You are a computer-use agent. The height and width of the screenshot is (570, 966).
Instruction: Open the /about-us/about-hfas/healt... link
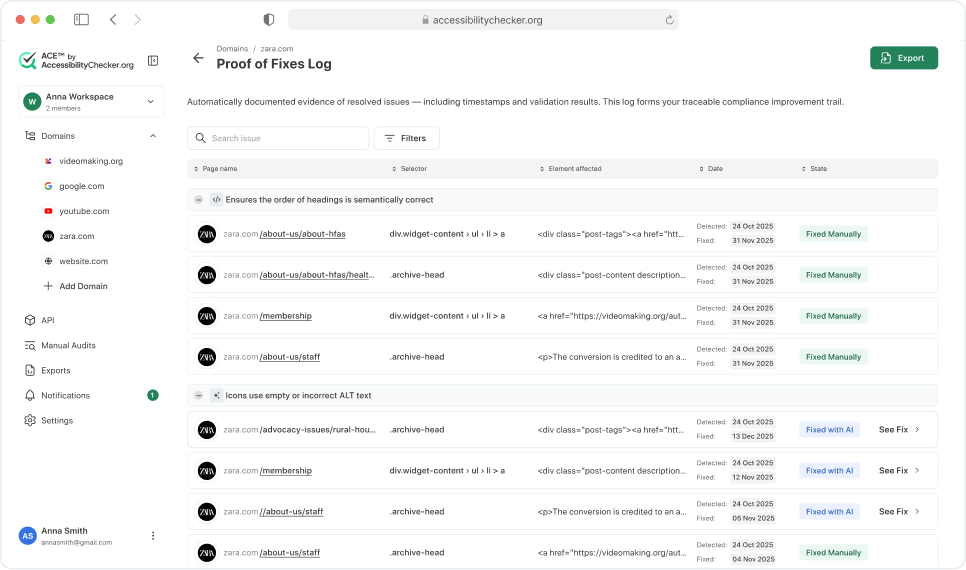click(x=317, y=275)
